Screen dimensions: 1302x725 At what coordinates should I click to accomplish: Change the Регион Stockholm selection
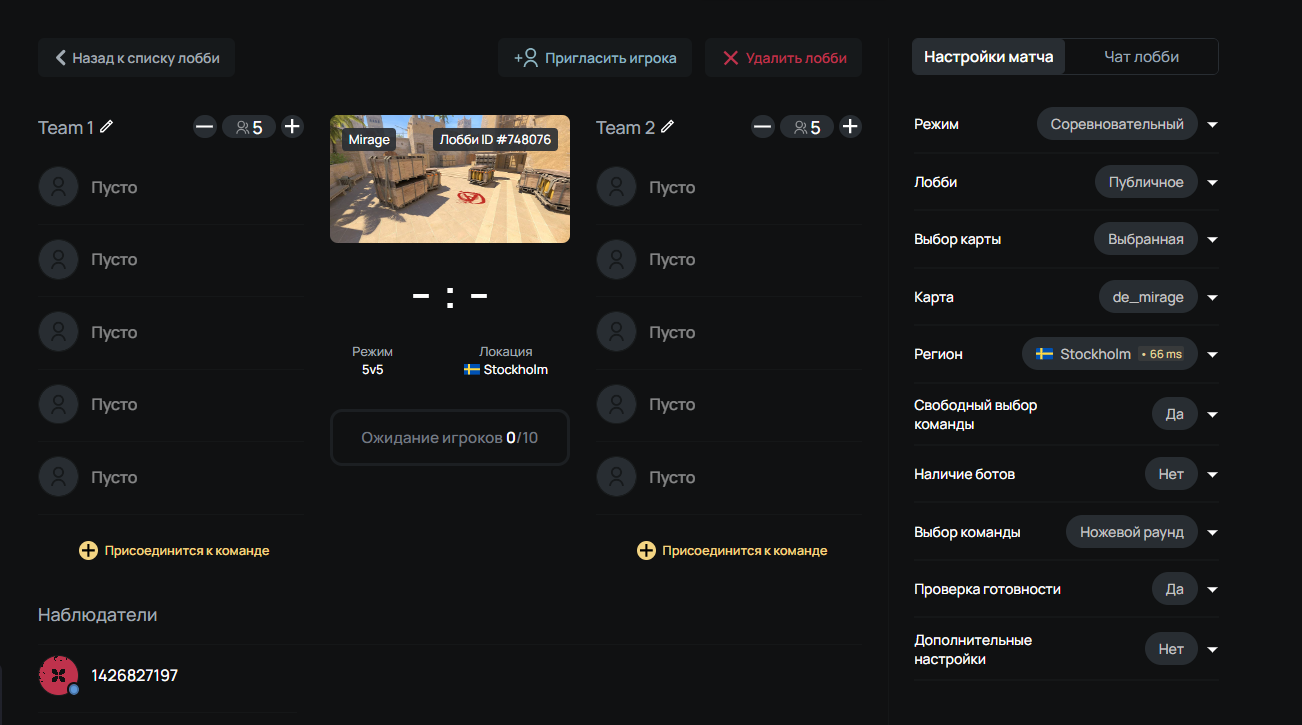1109,354
